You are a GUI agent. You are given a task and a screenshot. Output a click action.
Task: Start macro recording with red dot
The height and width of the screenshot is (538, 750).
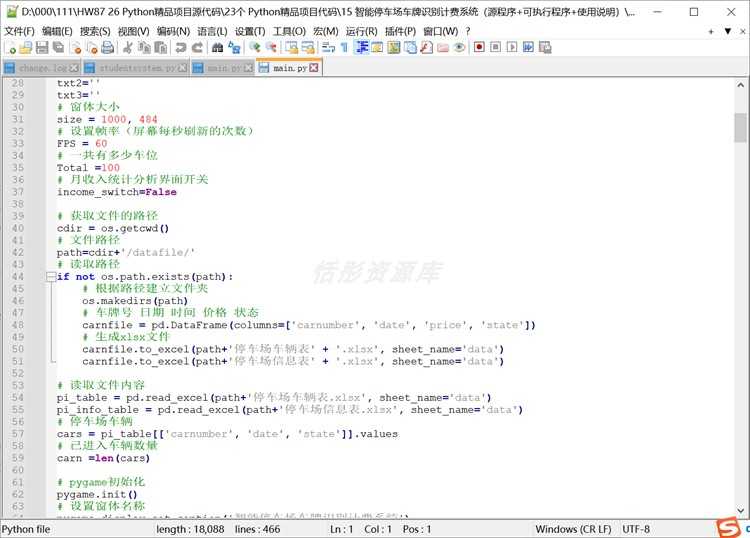pyautogui.click(x=479, y=47)
